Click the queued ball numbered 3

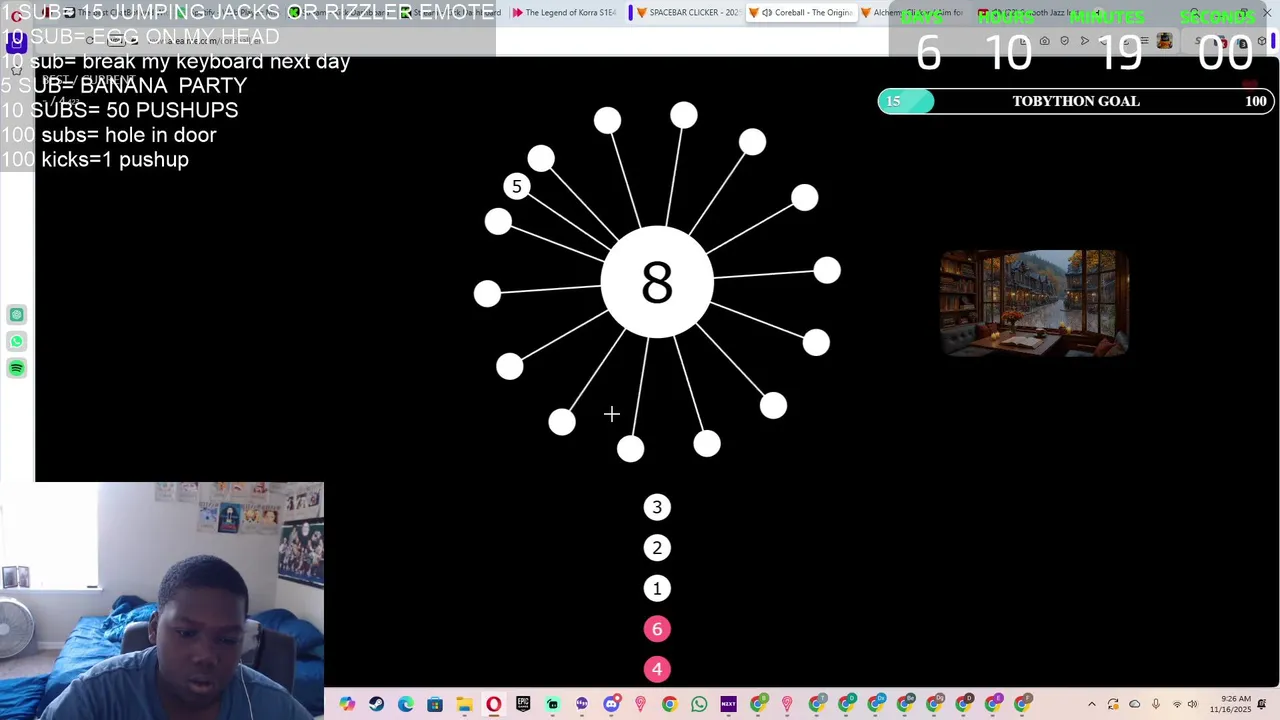click(657, 507)
